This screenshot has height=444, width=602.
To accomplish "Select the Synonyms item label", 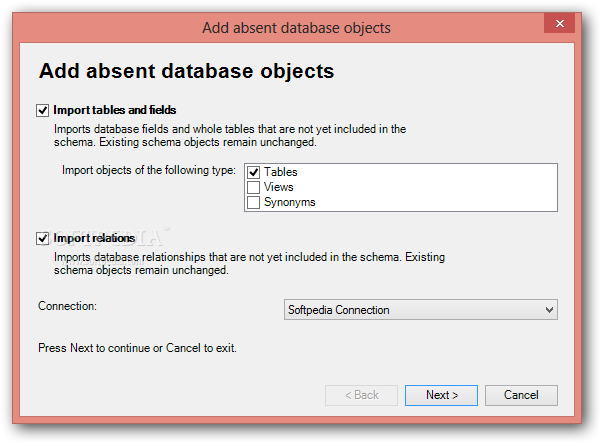I will click(x=289, y=202).
